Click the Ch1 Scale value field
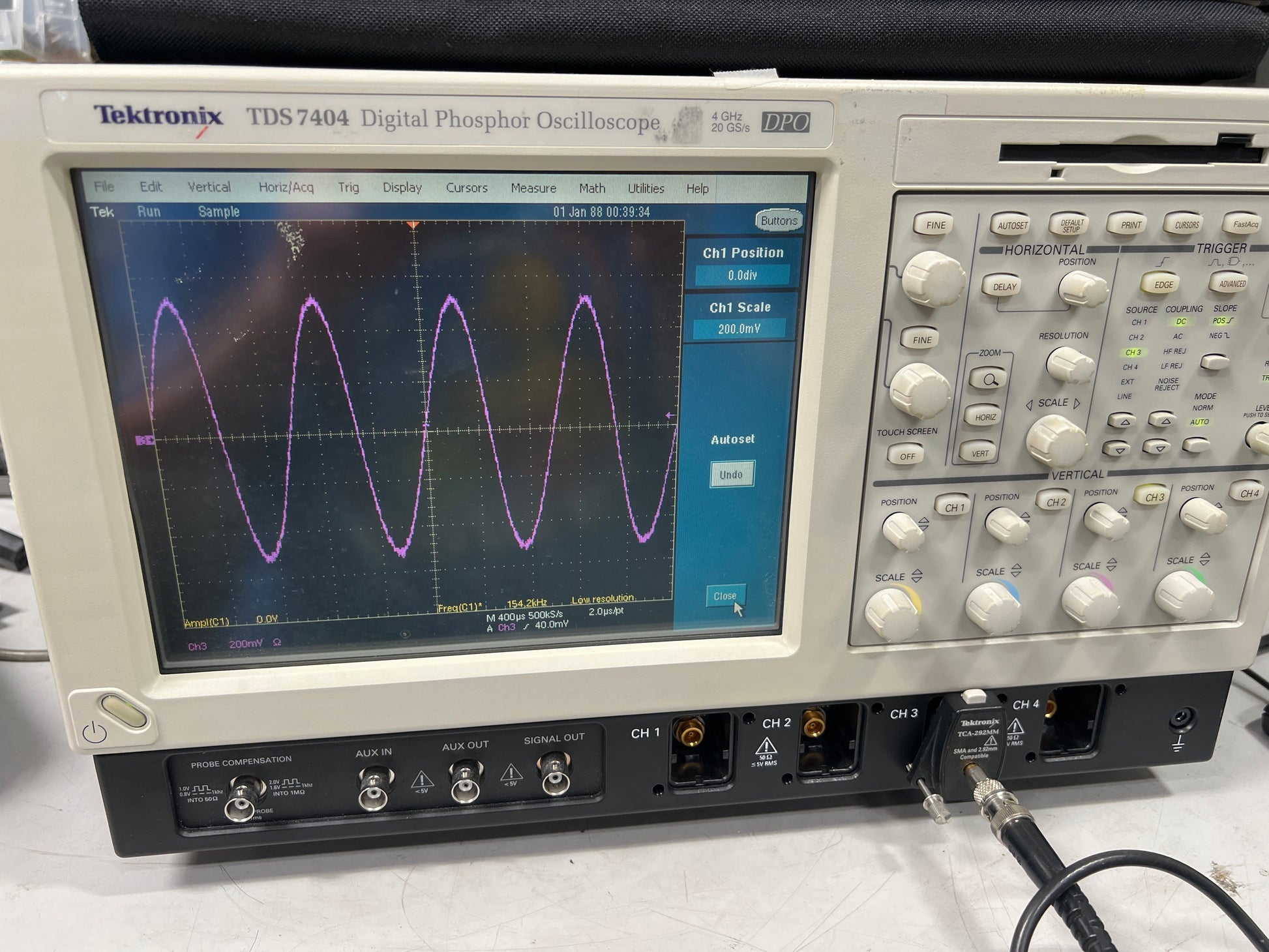The height and width of the screenshot is (952, 1269). 739,329
